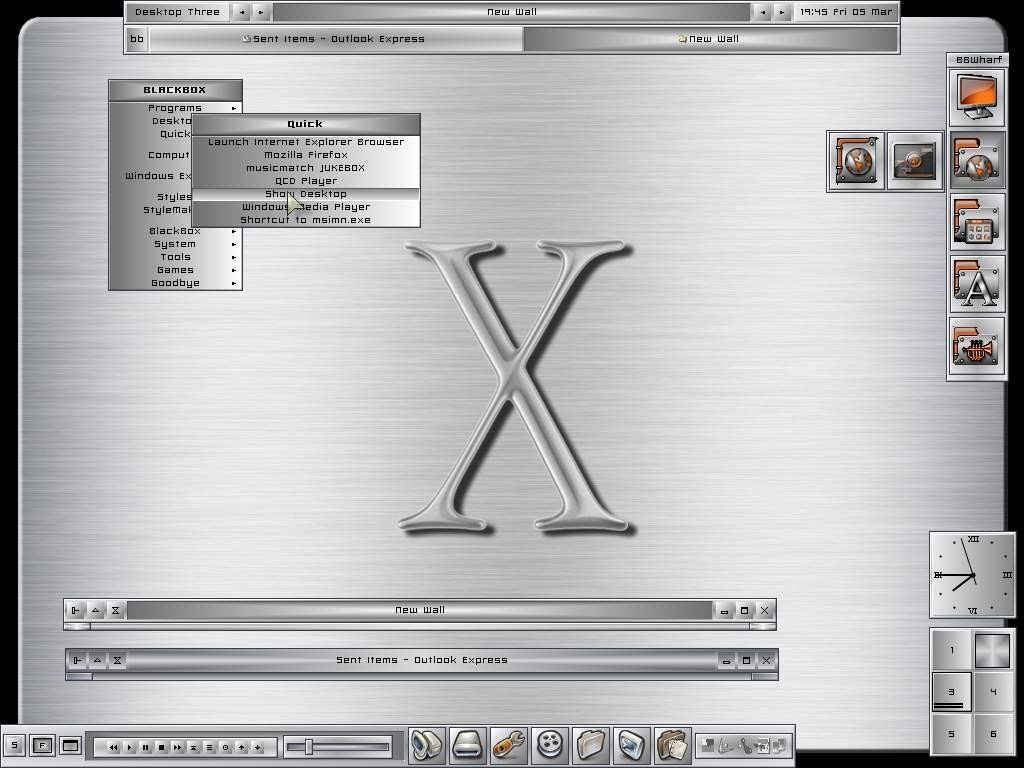Click the up arrow in media controls
Image resolution: width=1024 pixels, height=768 pixels.
point(242,747)
